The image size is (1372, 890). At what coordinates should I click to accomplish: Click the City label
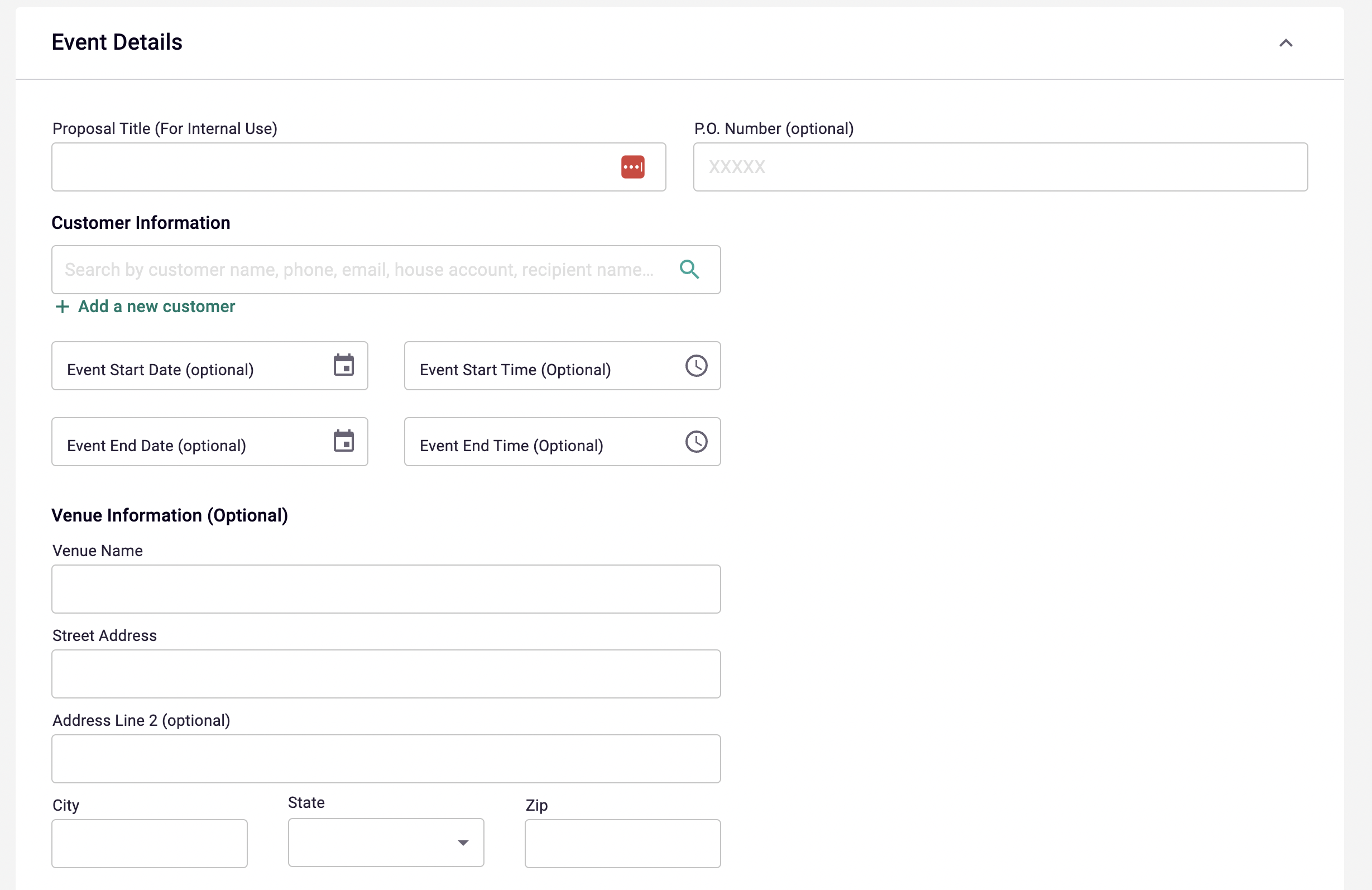66,805
